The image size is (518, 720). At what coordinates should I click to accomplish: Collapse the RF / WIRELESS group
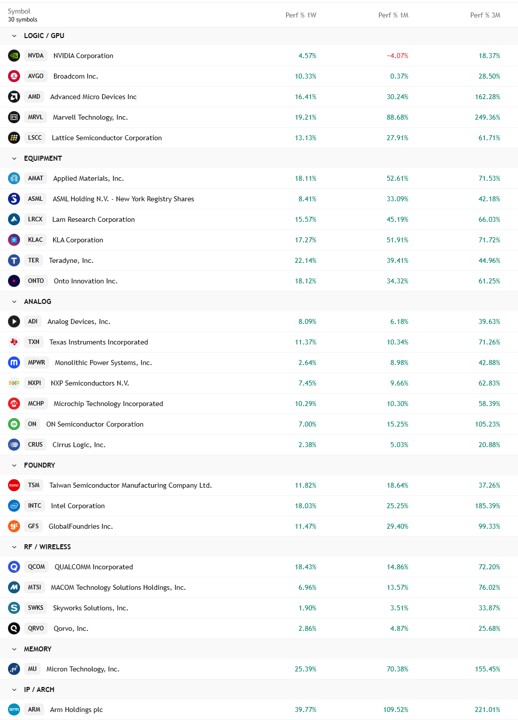click(14, 547)
